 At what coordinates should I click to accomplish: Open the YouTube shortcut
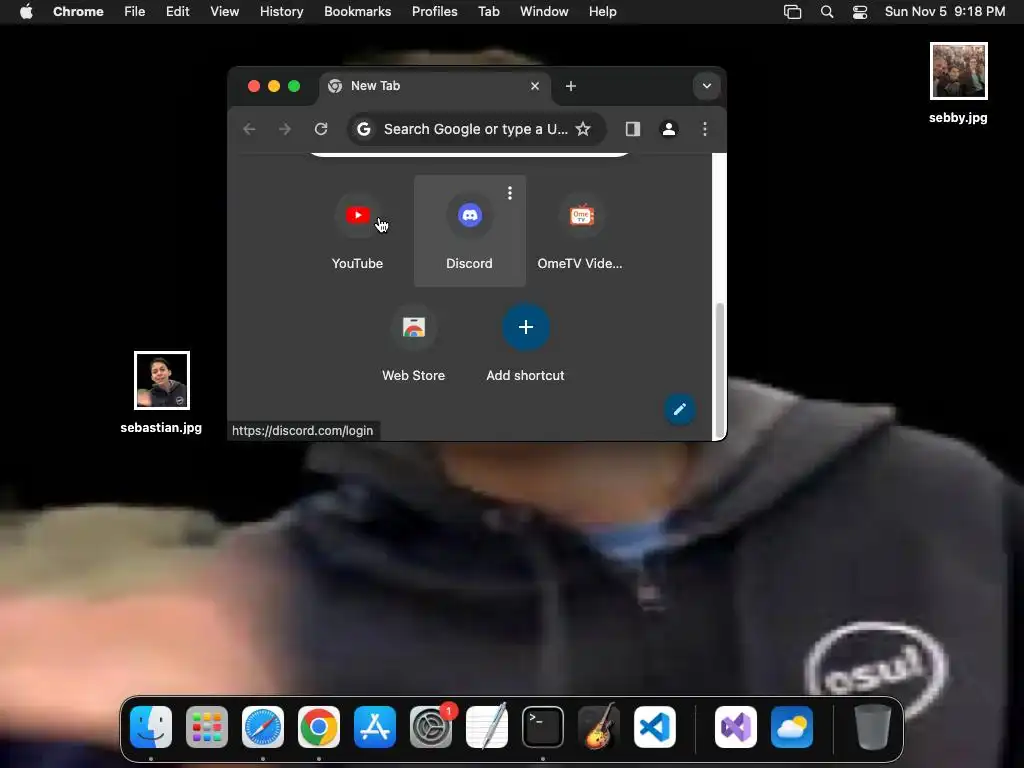point(357,231)
